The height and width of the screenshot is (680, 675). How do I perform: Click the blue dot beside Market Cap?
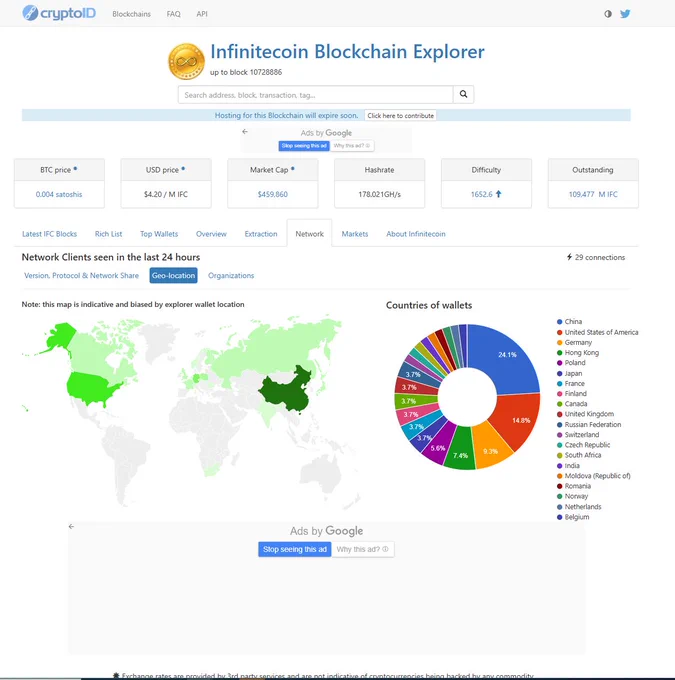(293, 169)
